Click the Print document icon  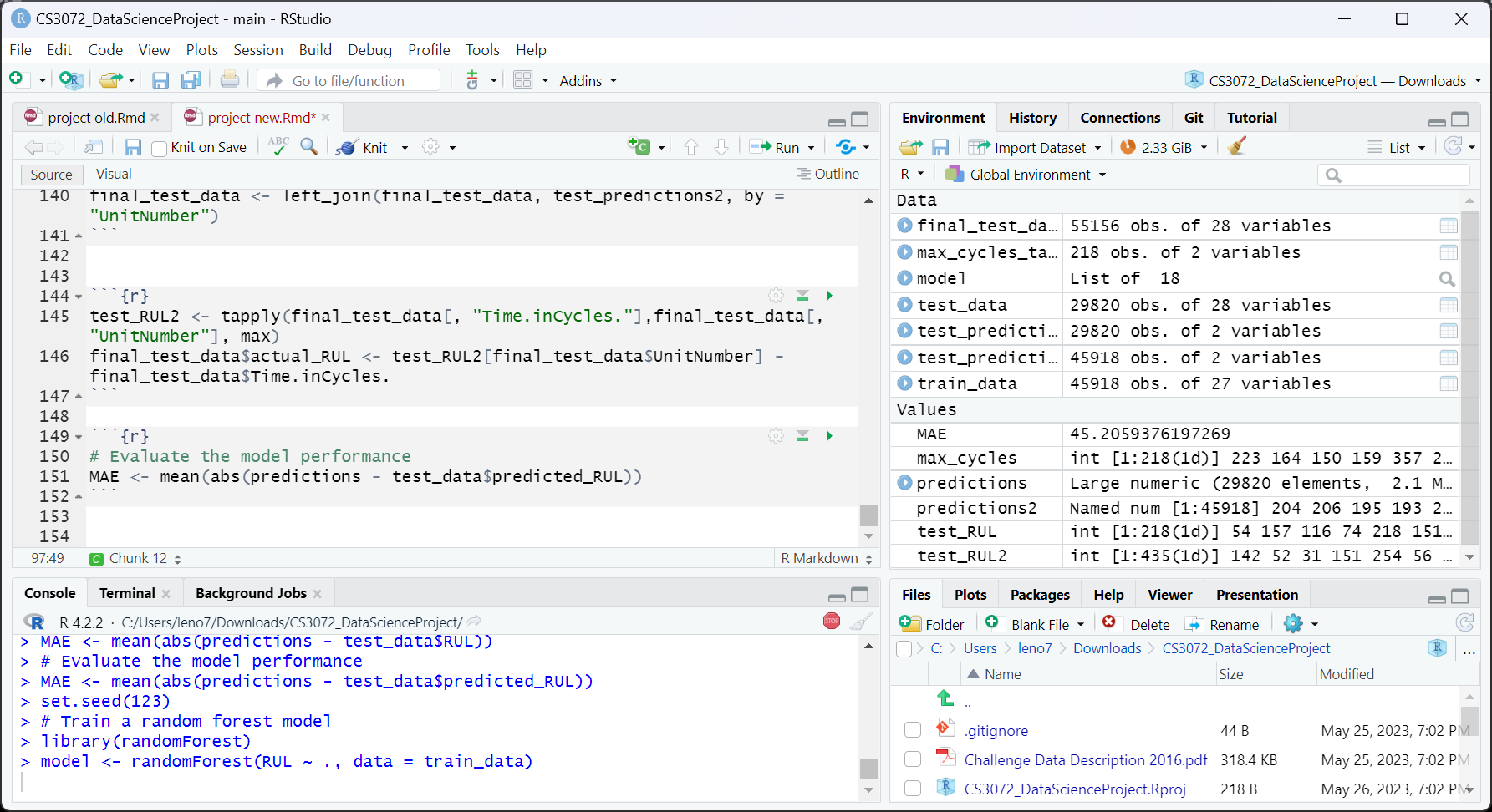pos(230,80)
